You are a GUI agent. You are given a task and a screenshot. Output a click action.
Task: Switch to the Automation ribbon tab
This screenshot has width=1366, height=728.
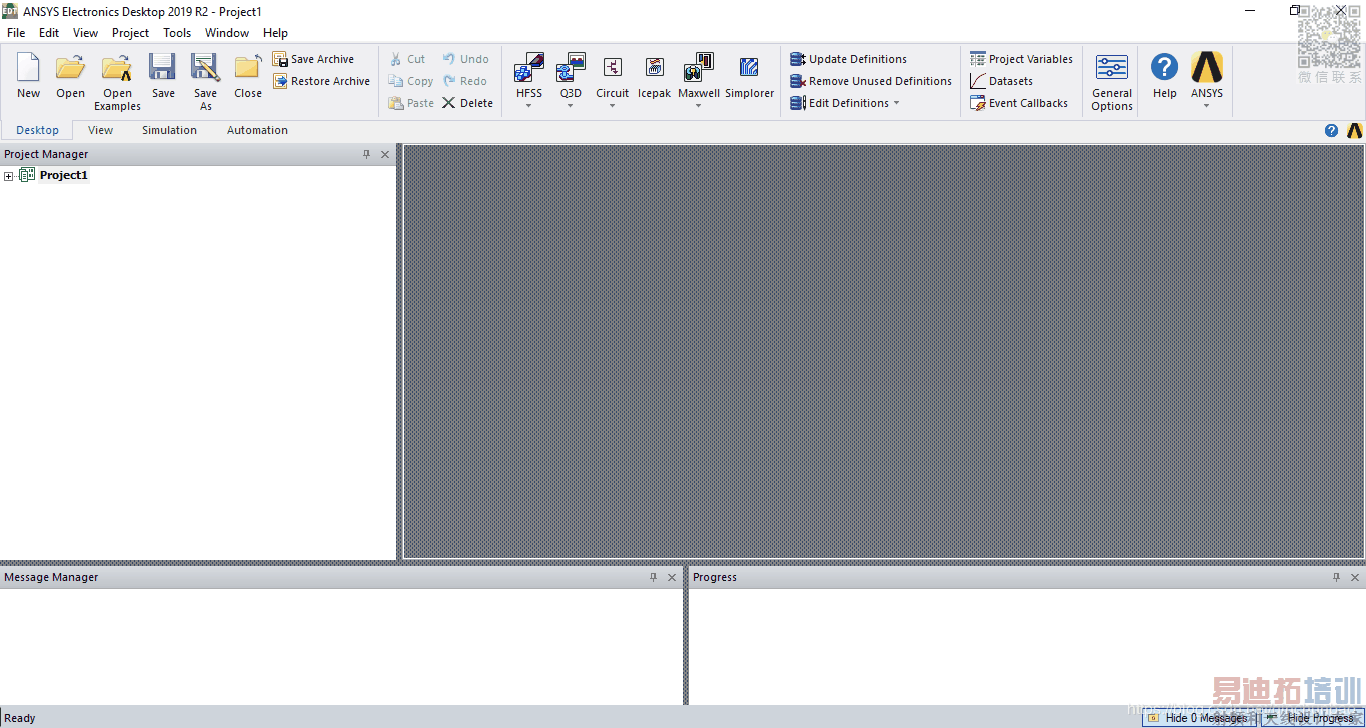[x=257, y=130]
